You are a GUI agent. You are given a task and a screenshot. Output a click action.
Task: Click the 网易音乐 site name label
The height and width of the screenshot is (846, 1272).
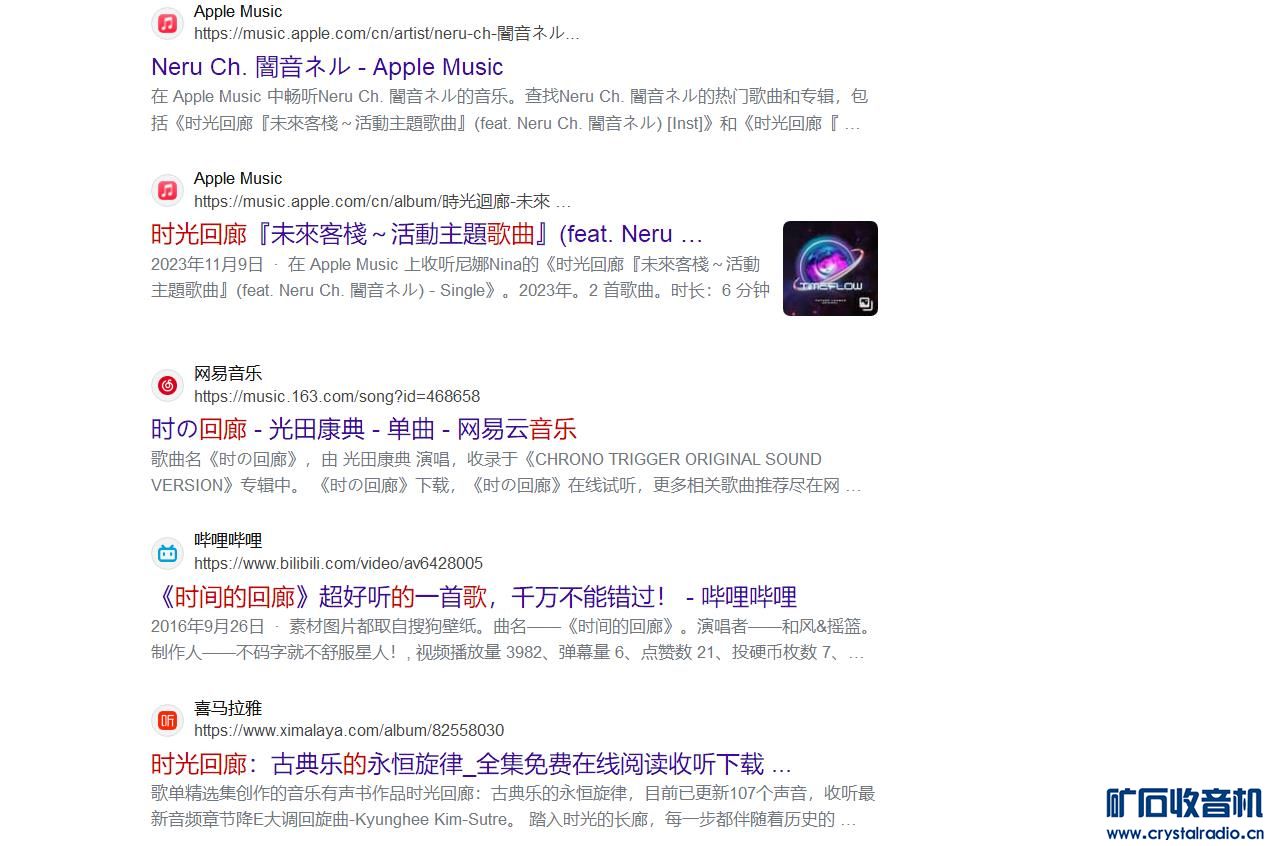[x=228, y=374]
